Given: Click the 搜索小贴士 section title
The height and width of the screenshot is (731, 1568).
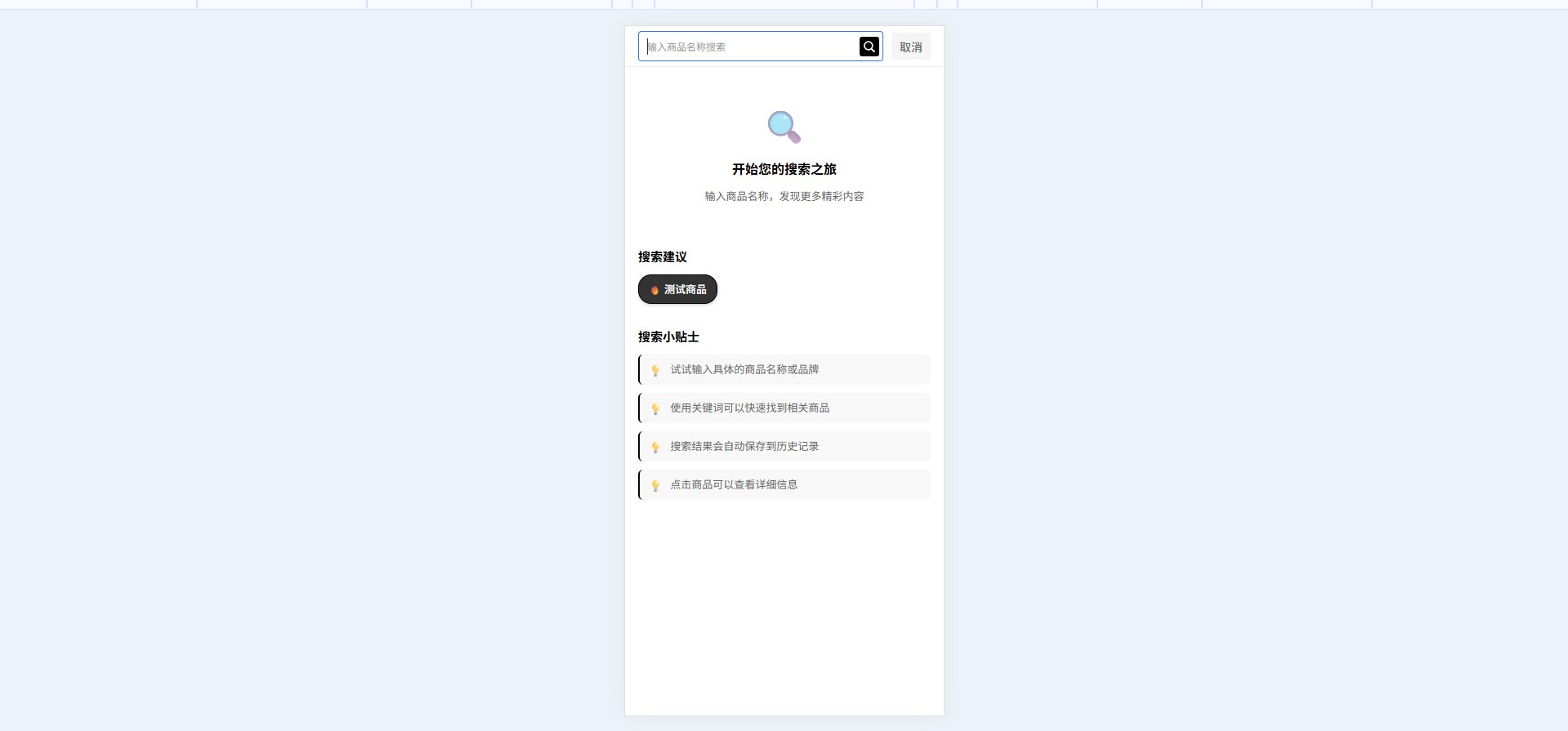Looking at the screenshot, I should [x=668, y=337].
